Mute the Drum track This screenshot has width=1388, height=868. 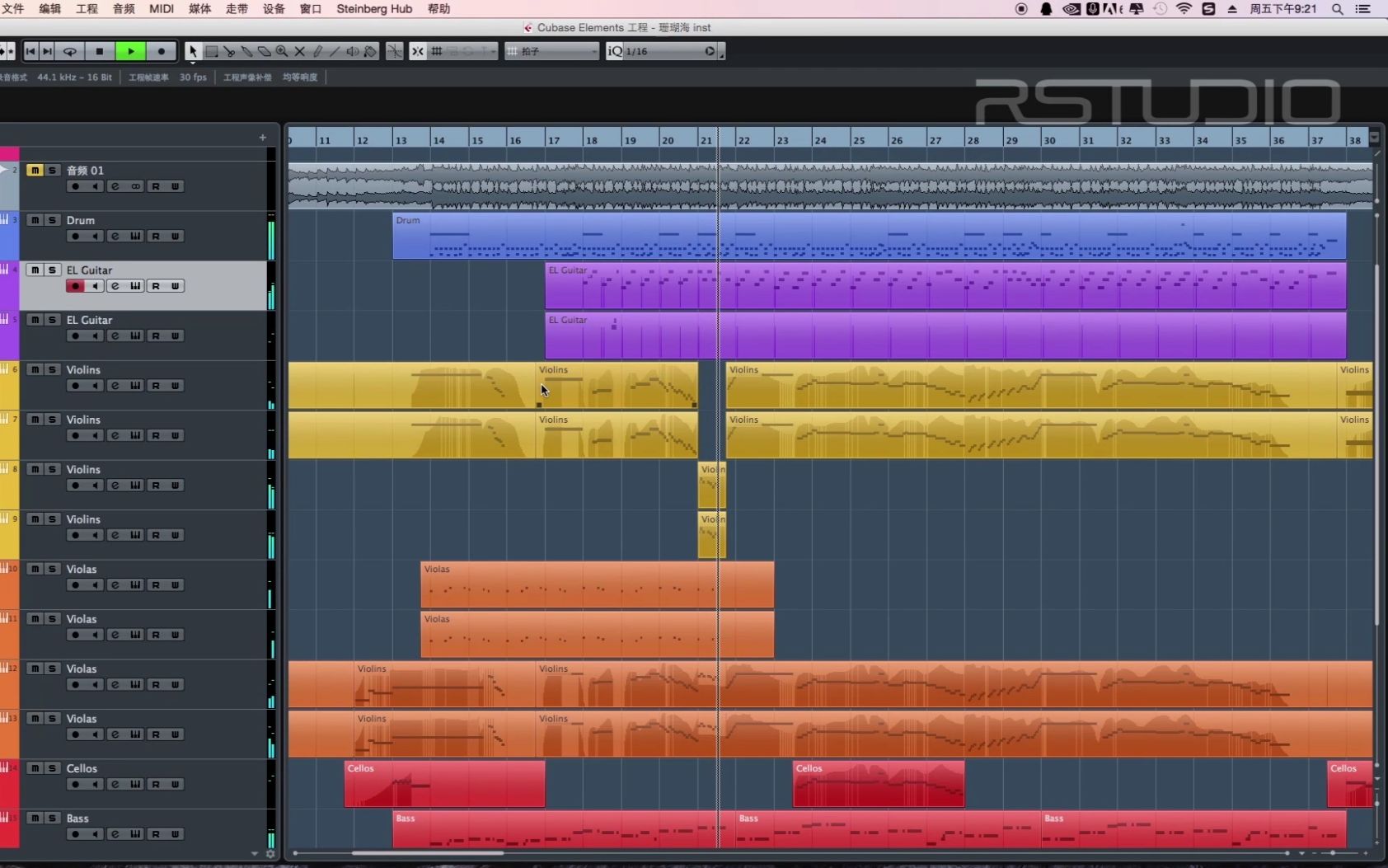[x=35, y=220]
